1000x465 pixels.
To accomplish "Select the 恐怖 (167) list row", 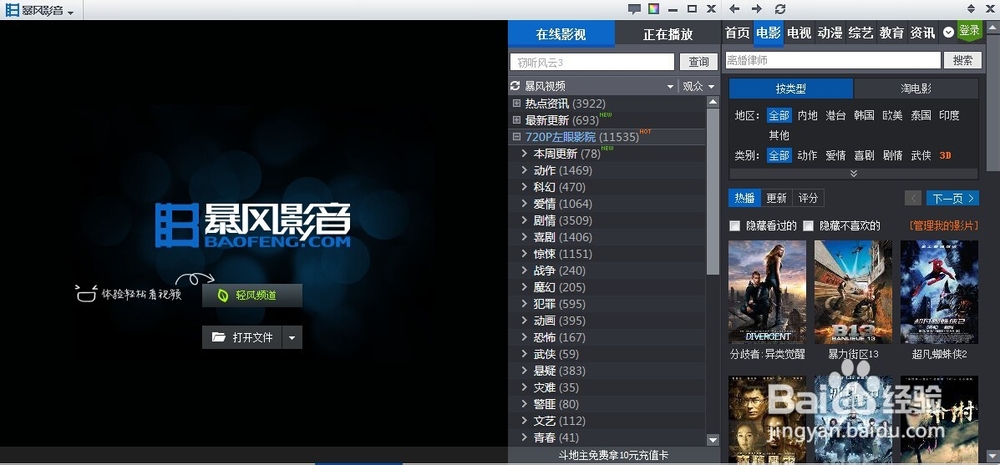I will [x=607, y=337].
